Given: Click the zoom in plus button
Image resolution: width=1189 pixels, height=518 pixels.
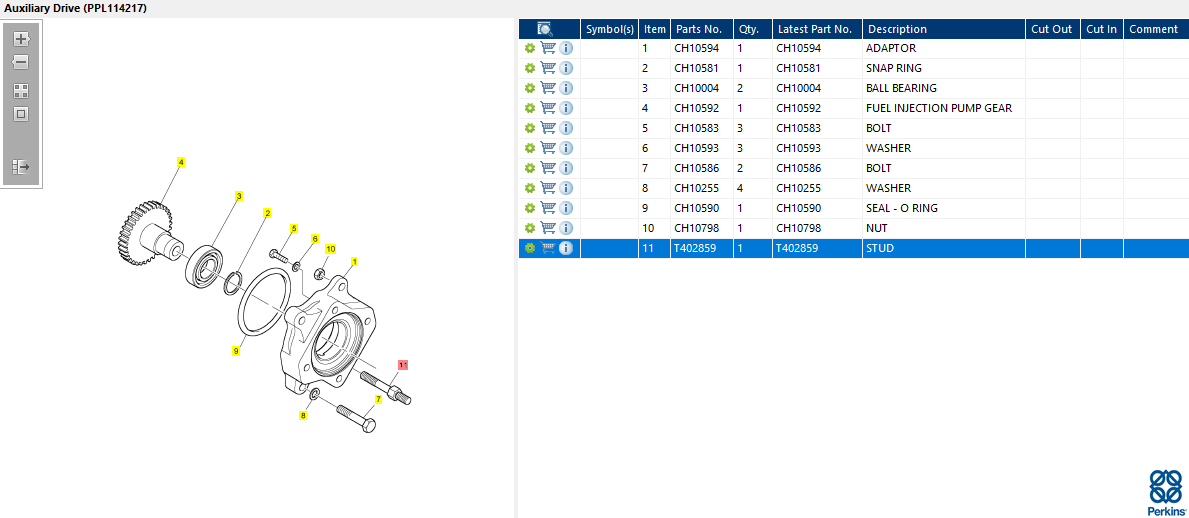Looking at the screenshot, I should point(21,39).
